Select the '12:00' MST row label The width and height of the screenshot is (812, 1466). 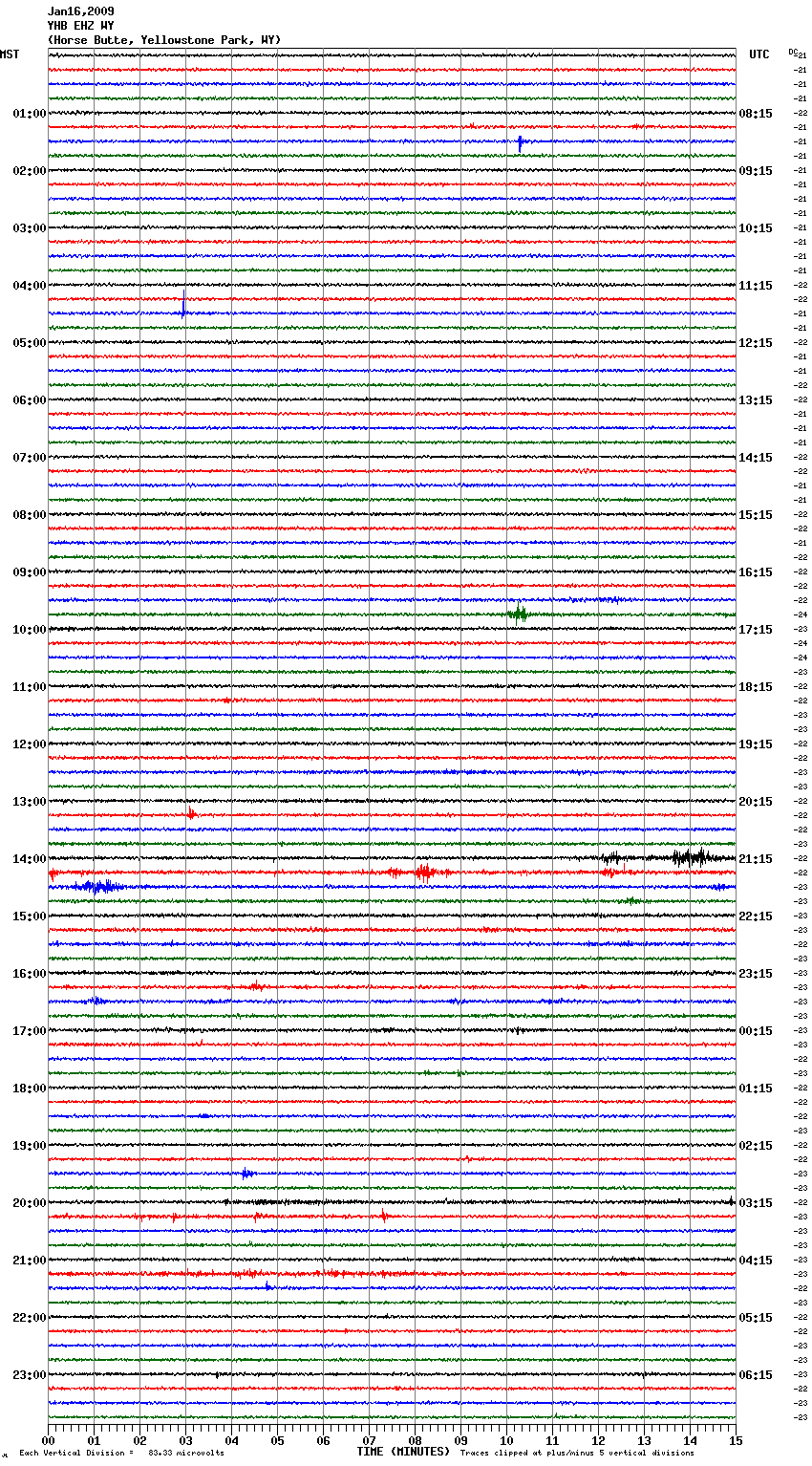30,744
